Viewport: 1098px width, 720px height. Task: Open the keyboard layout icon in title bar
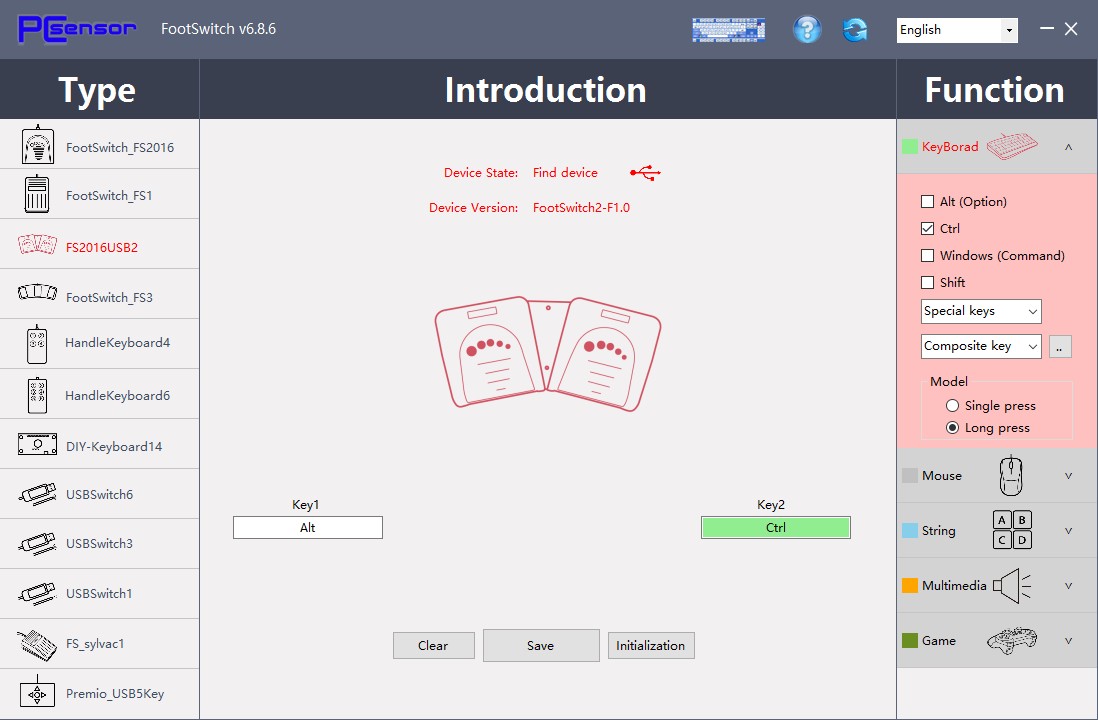pos(728,29)
